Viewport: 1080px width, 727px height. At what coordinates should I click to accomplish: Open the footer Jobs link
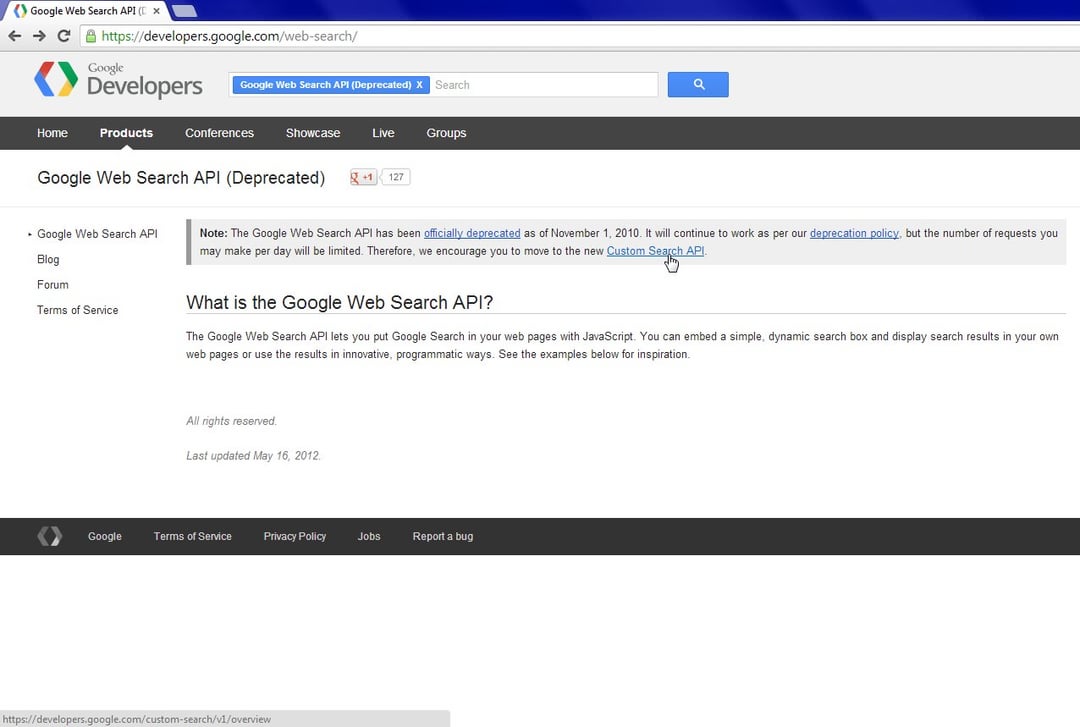pyautogui.click(x=368, y=536)
